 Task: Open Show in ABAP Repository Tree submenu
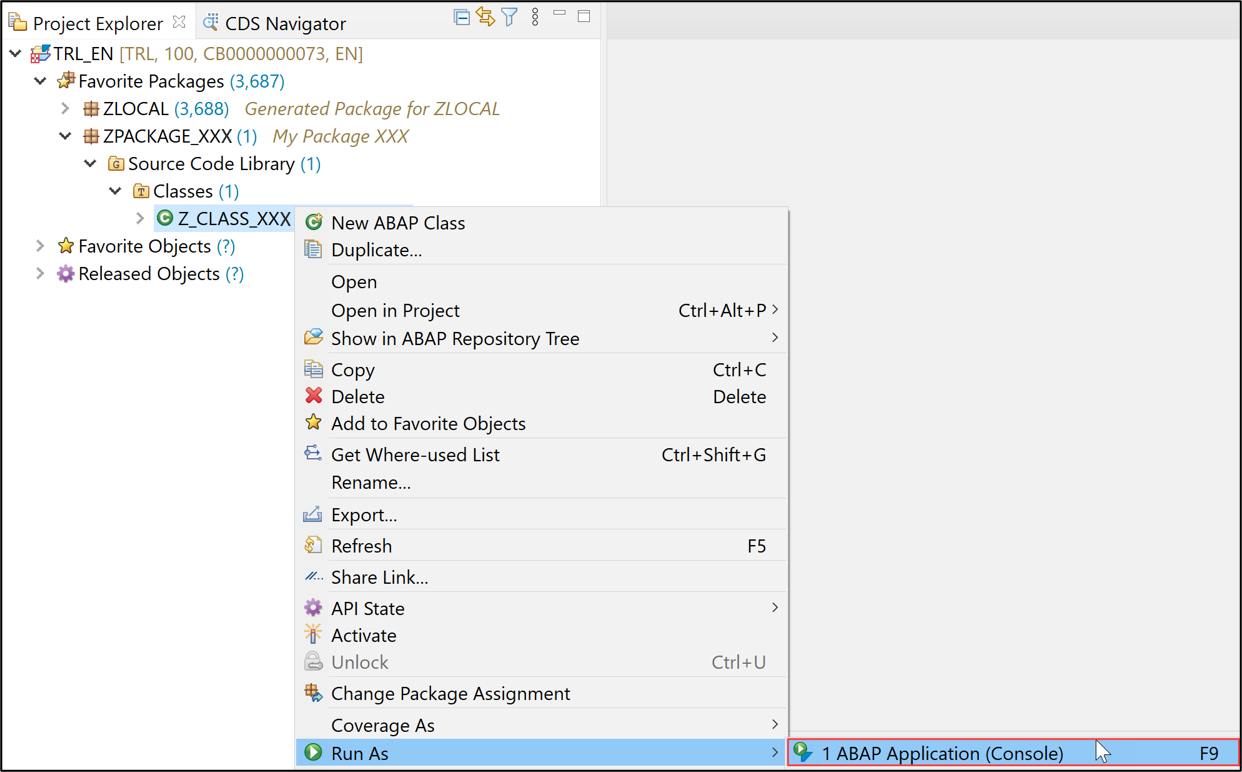(542, 338)
